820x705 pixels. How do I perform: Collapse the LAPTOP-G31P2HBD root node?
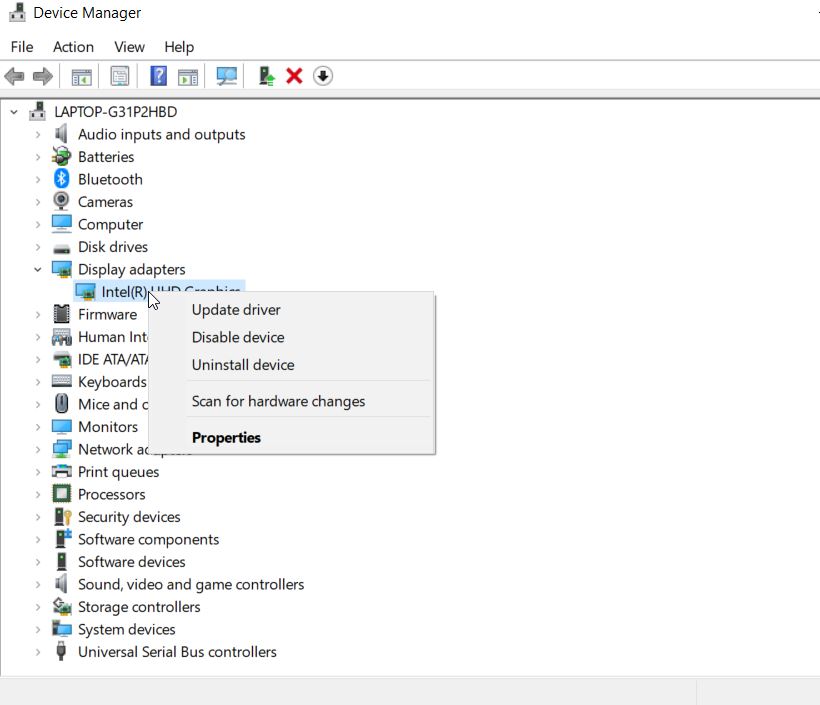pos(14,111)
